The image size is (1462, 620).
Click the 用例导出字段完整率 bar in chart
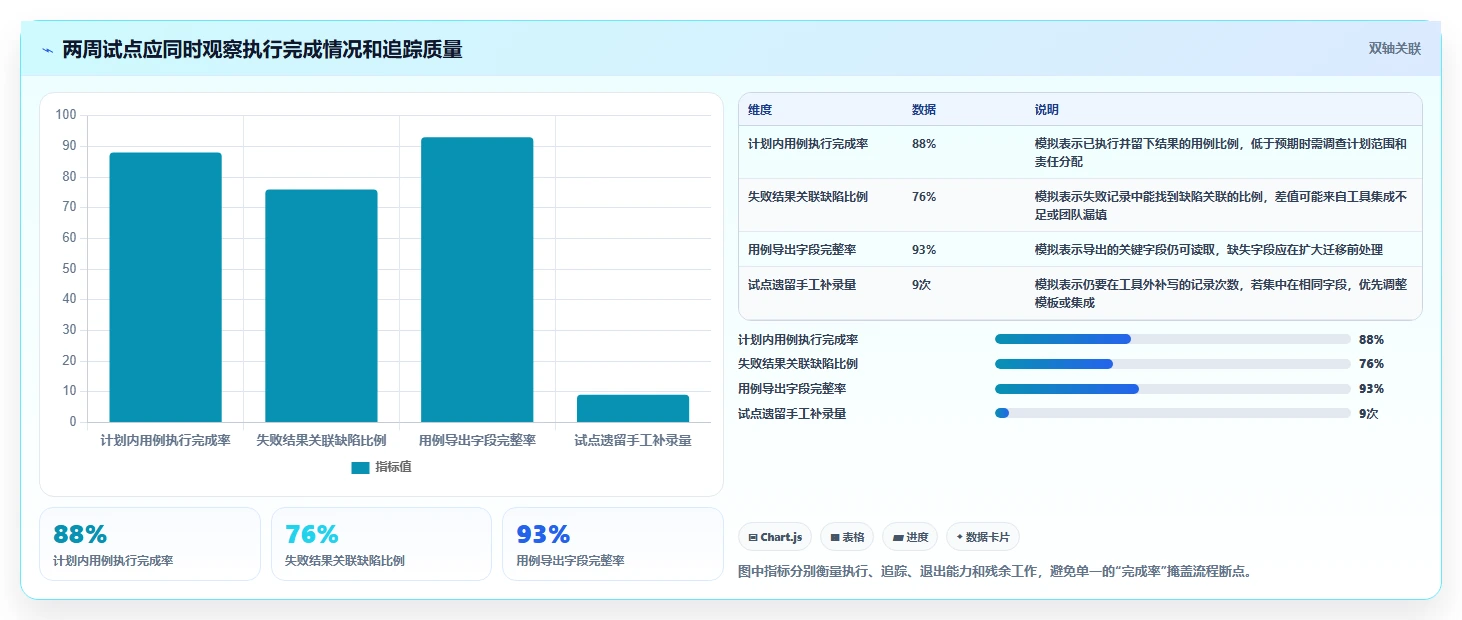[477, 280]
